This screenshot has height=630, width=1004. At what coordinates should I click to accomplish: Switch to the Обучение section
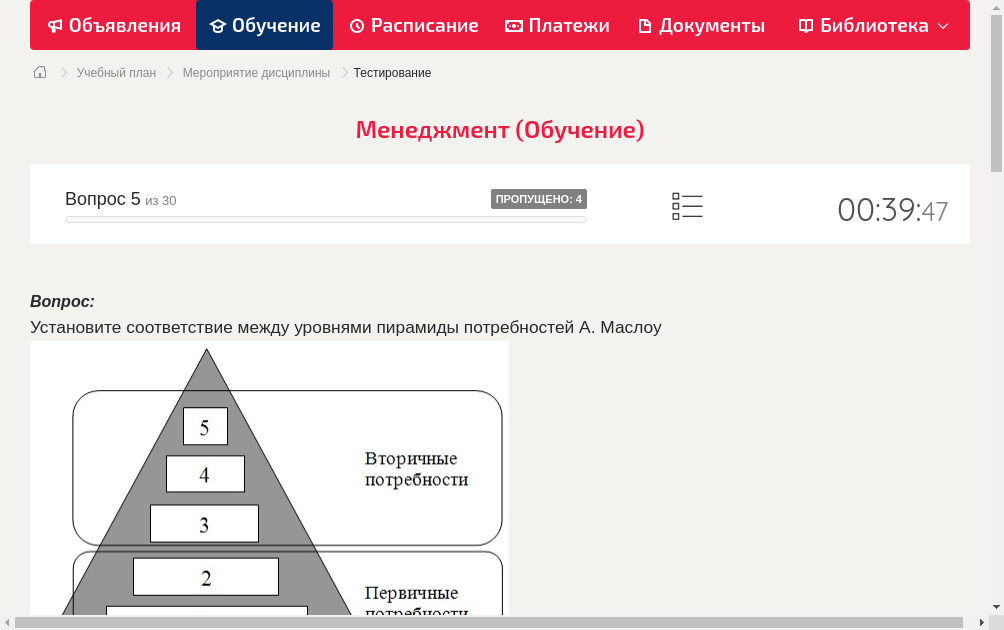(264, 25)
